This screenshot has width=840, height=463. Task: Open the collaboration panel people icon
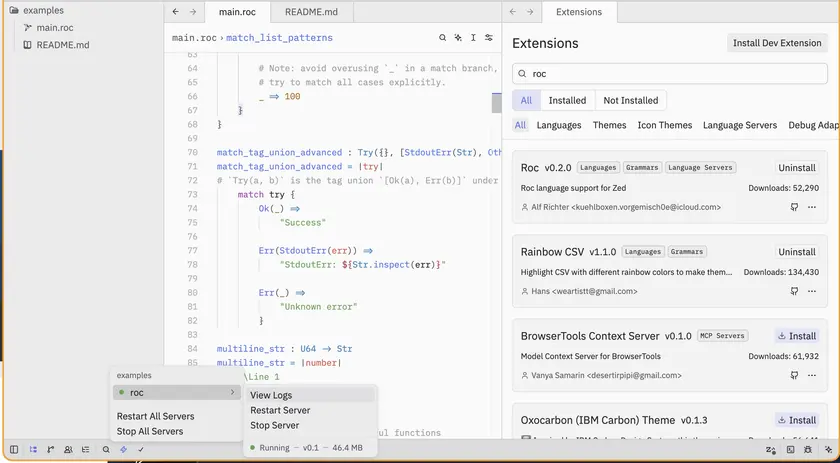pyautogui.click(x=68, y=450)
